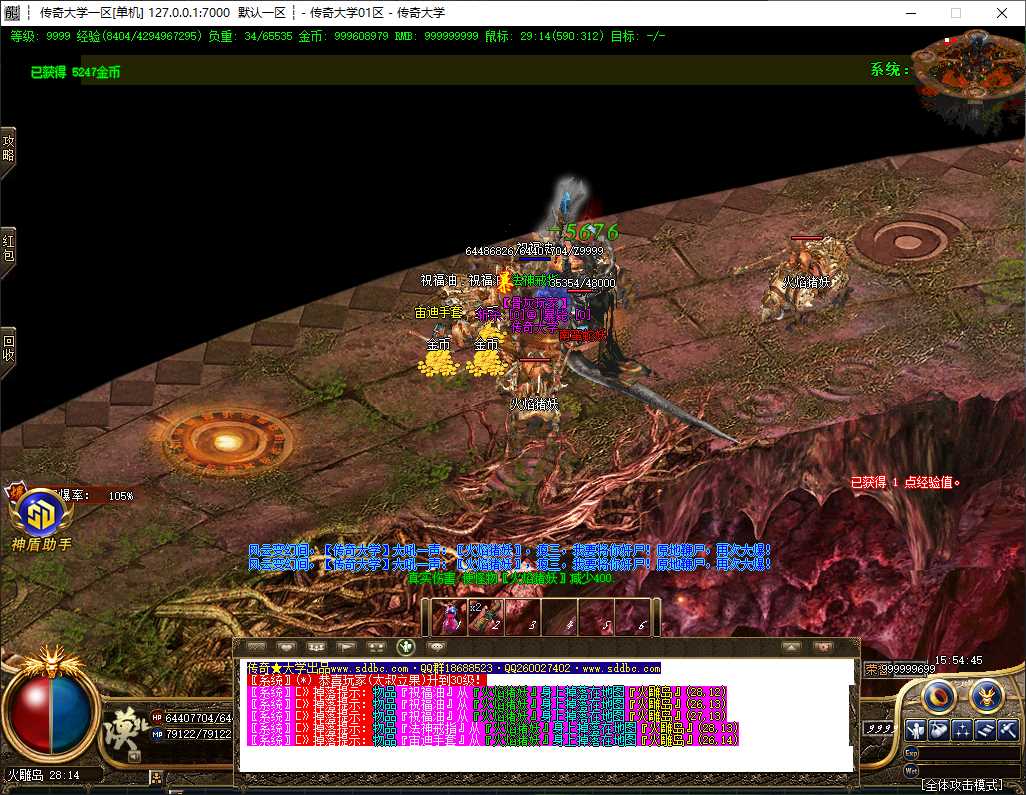Select empty quick slot 4
Image resolution: width=1026 pixels, height=795 pixels.
click(559, 617)
